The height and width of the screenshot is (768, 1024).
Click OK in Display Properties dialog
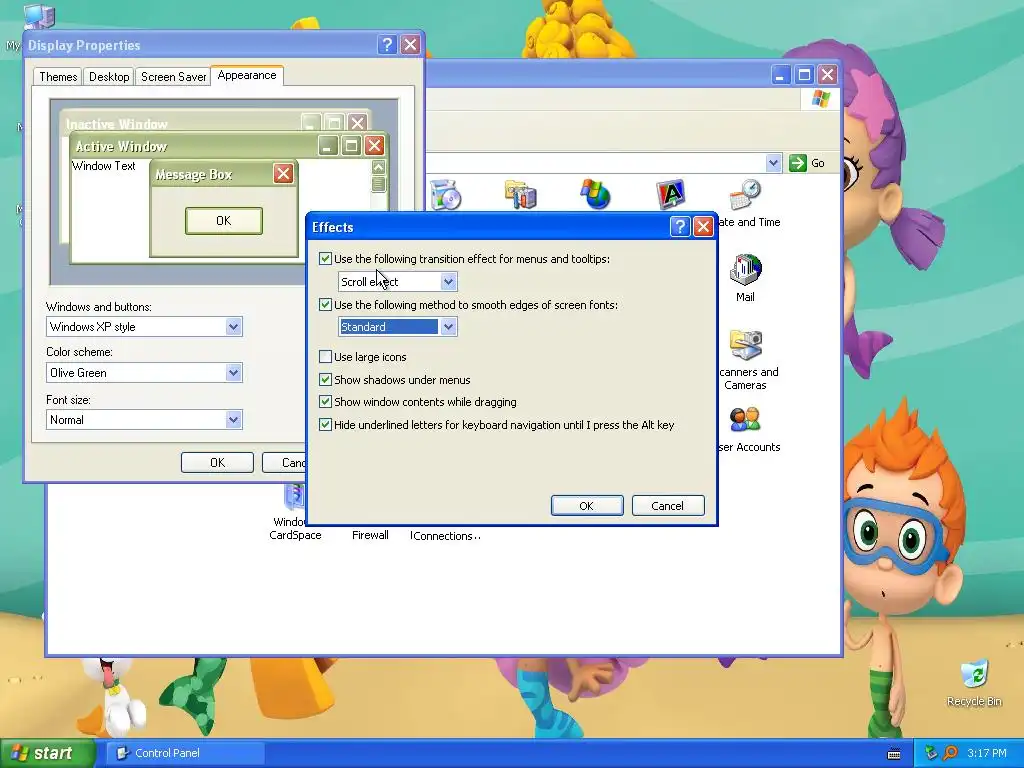[x=217, y=462]
